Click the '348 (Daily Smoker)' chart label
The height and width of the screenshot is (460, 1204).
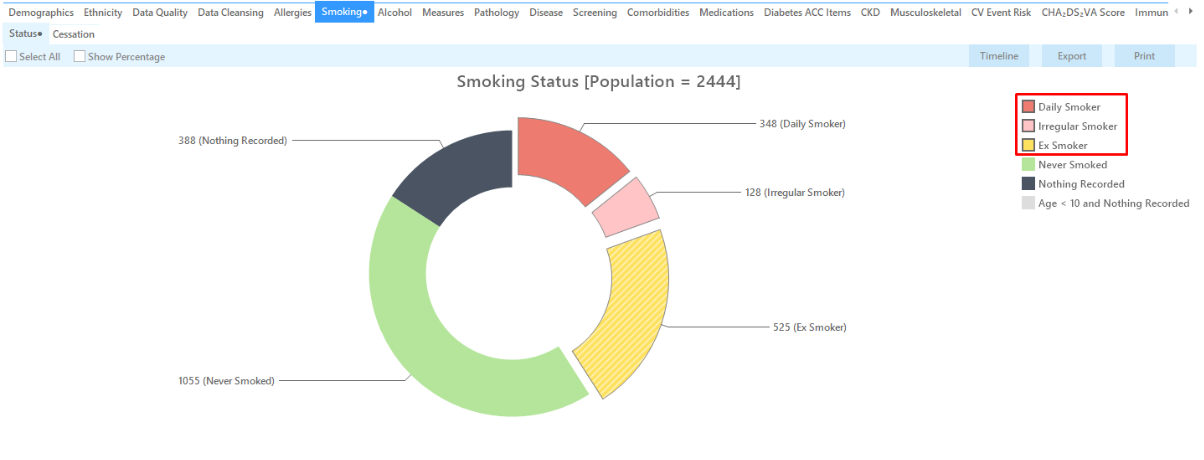pos(802,124)
